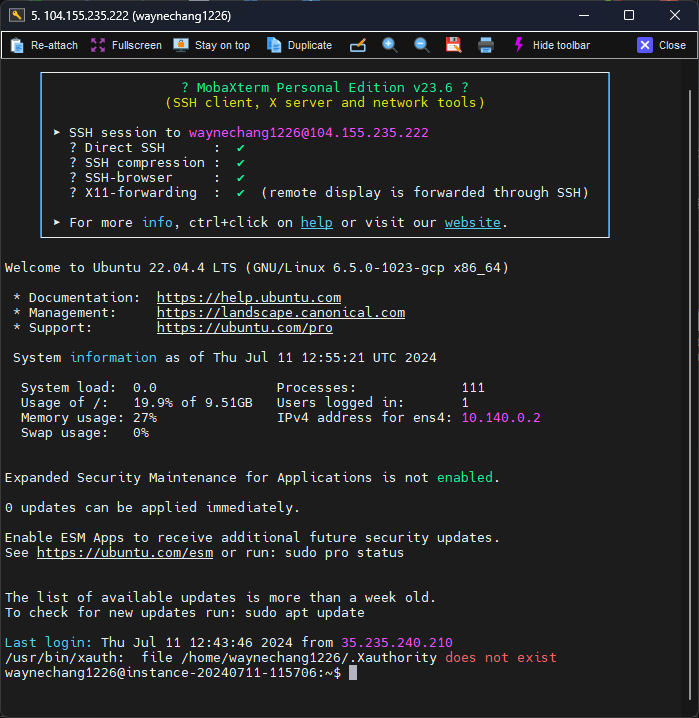Click the Re-attach toolbar button

[x=44, y=45]
